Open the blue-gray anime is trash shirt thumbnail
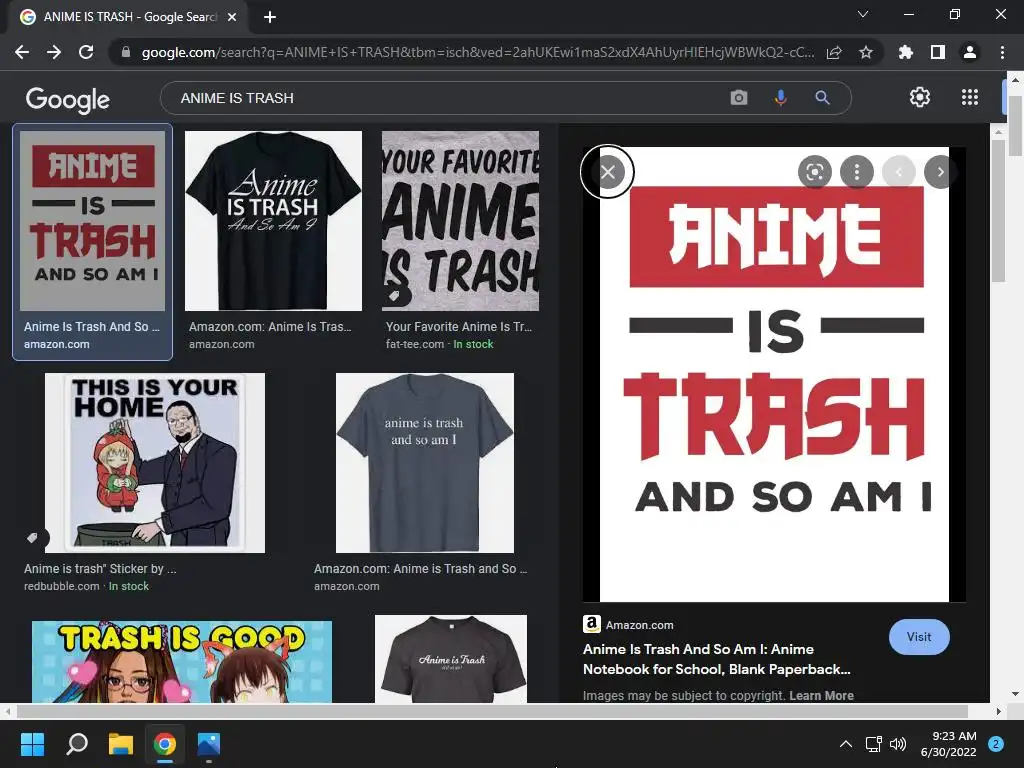The width and height of the screenshot is (1024, 768). [x=424, y=463]
